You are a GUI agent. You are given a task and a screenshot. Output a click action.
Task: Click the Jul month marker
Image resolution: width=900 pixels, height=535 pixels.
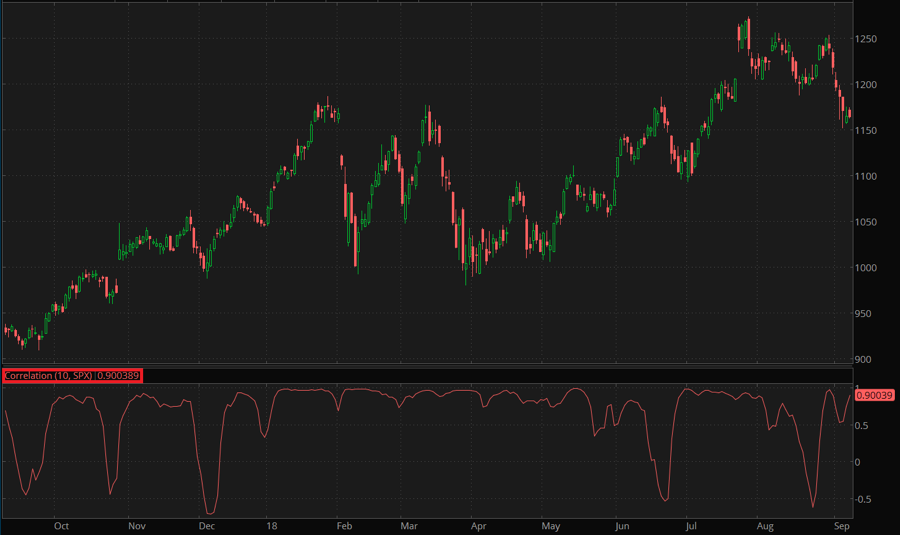tap(690, 525)
